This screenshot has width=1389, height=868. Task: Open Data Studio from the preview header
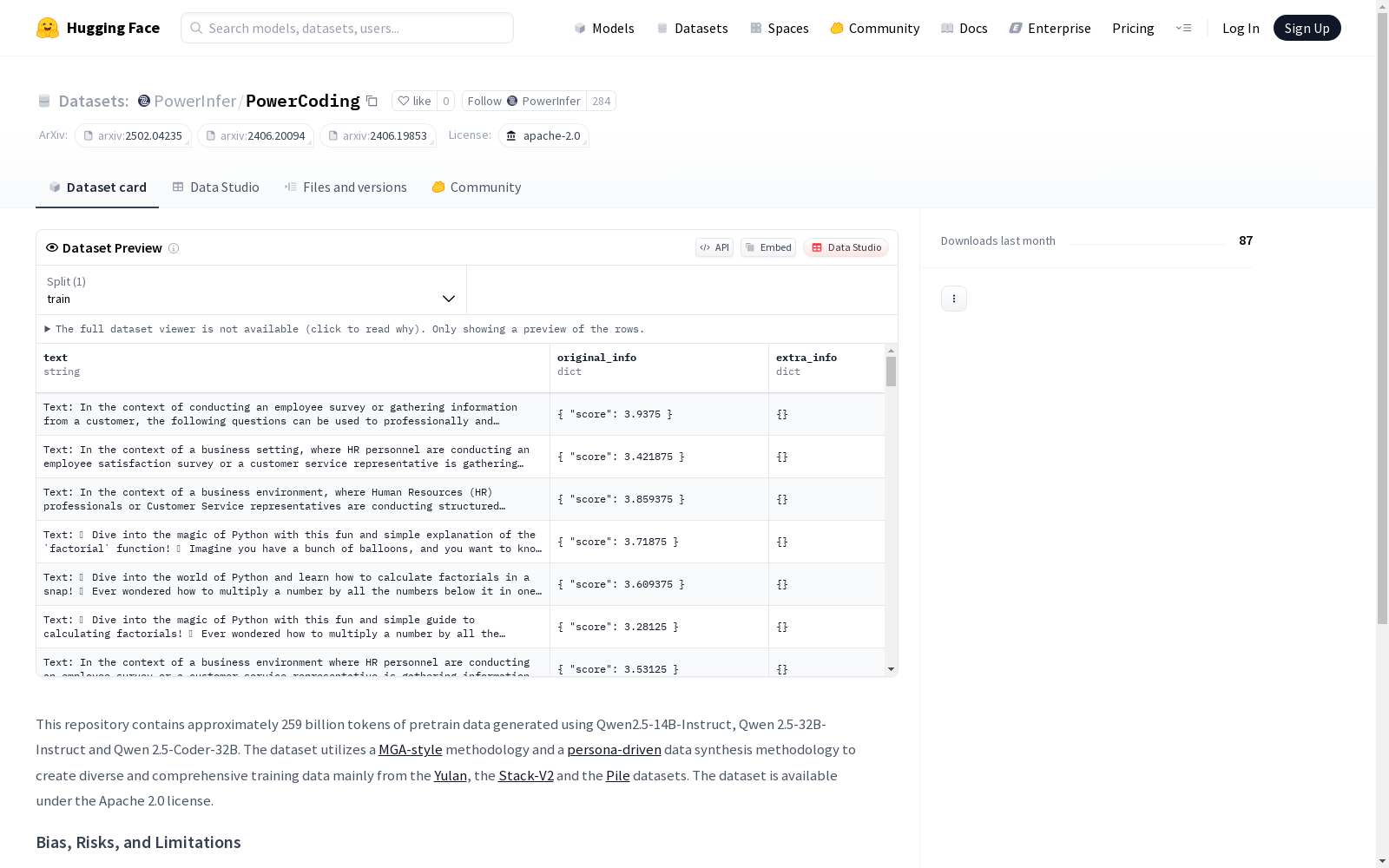[846, 247]
